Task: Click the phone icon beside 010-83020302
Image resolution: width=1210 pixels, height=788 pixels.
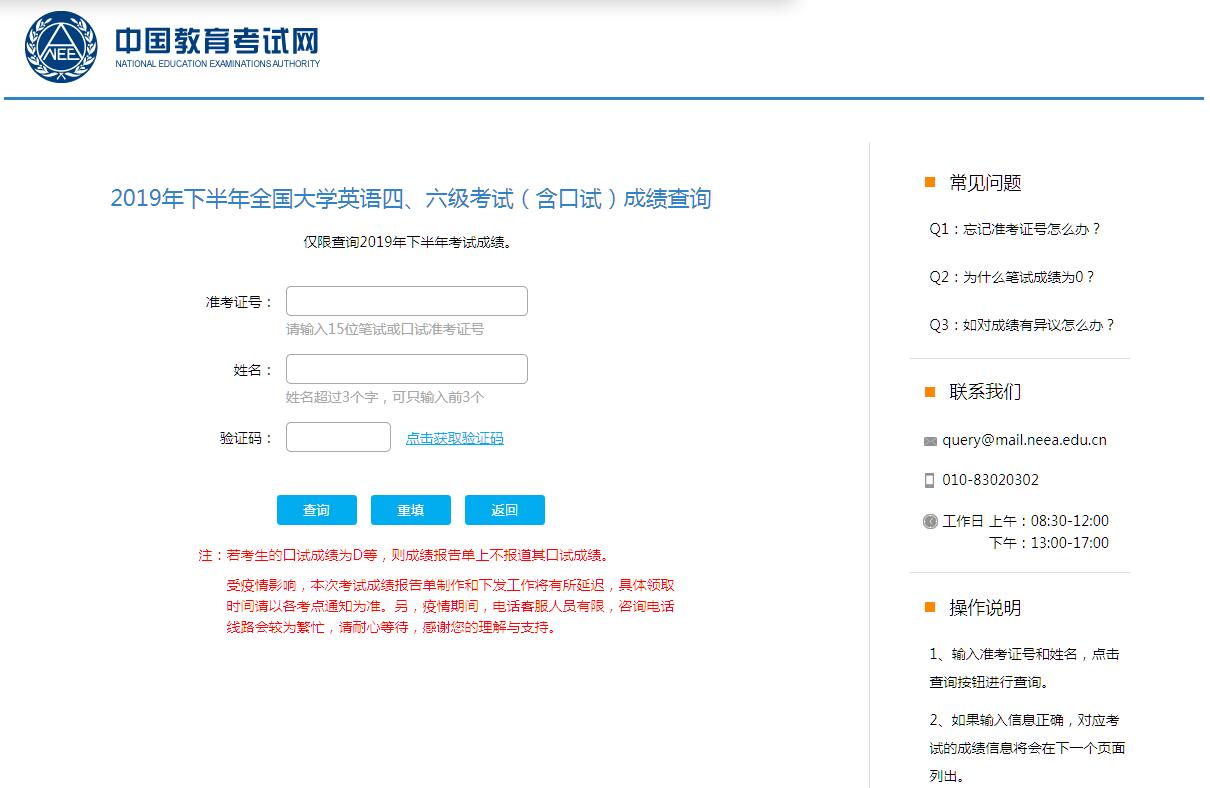Action: click(x=930, y=480)
